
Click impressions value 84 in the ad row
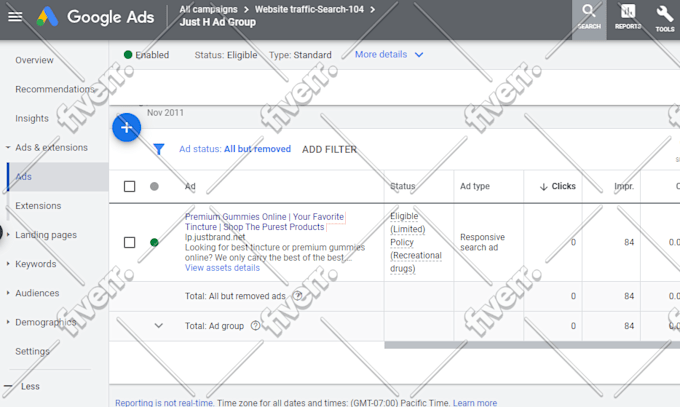tap(629, 242)
